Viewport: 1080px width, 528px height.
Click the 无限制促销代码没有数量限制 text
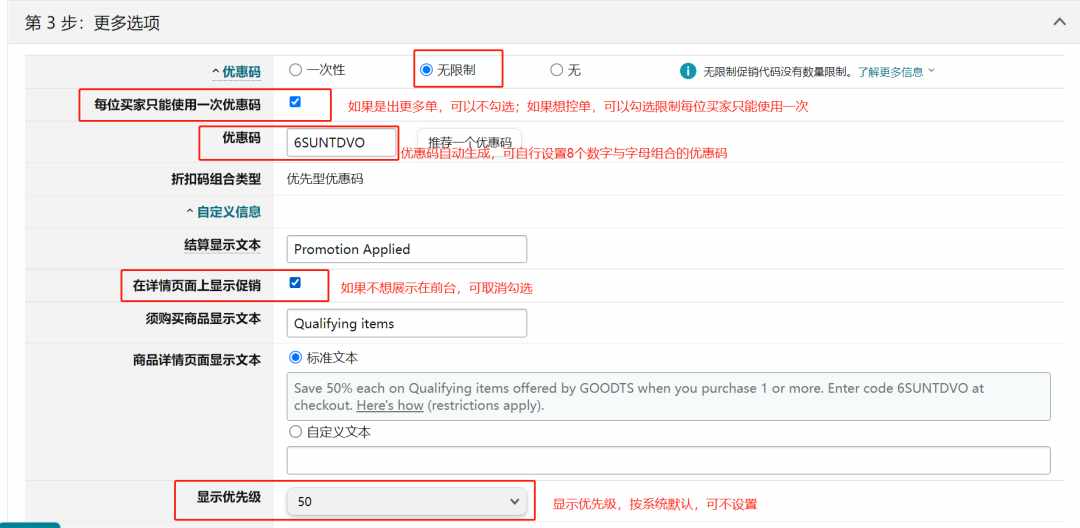pyautogui.click(x=778, y=72)
